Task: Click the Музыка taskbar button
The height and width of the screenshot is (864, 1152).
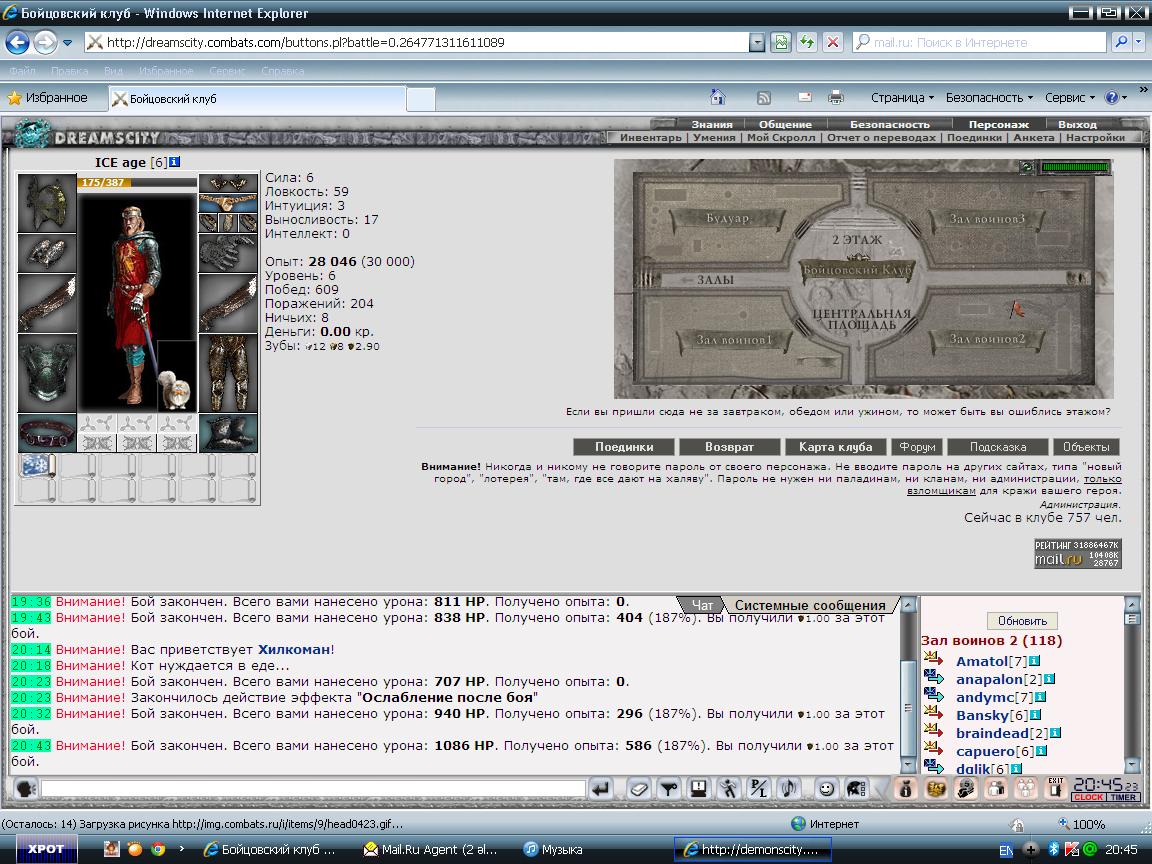Action: 553,849
